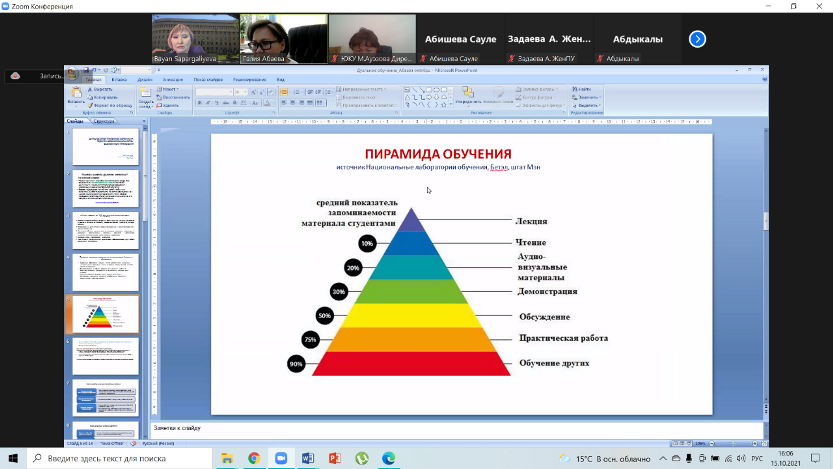
Task: Expand the Заменить (Replace) dropdown
Action: click(x=600, y=97)
